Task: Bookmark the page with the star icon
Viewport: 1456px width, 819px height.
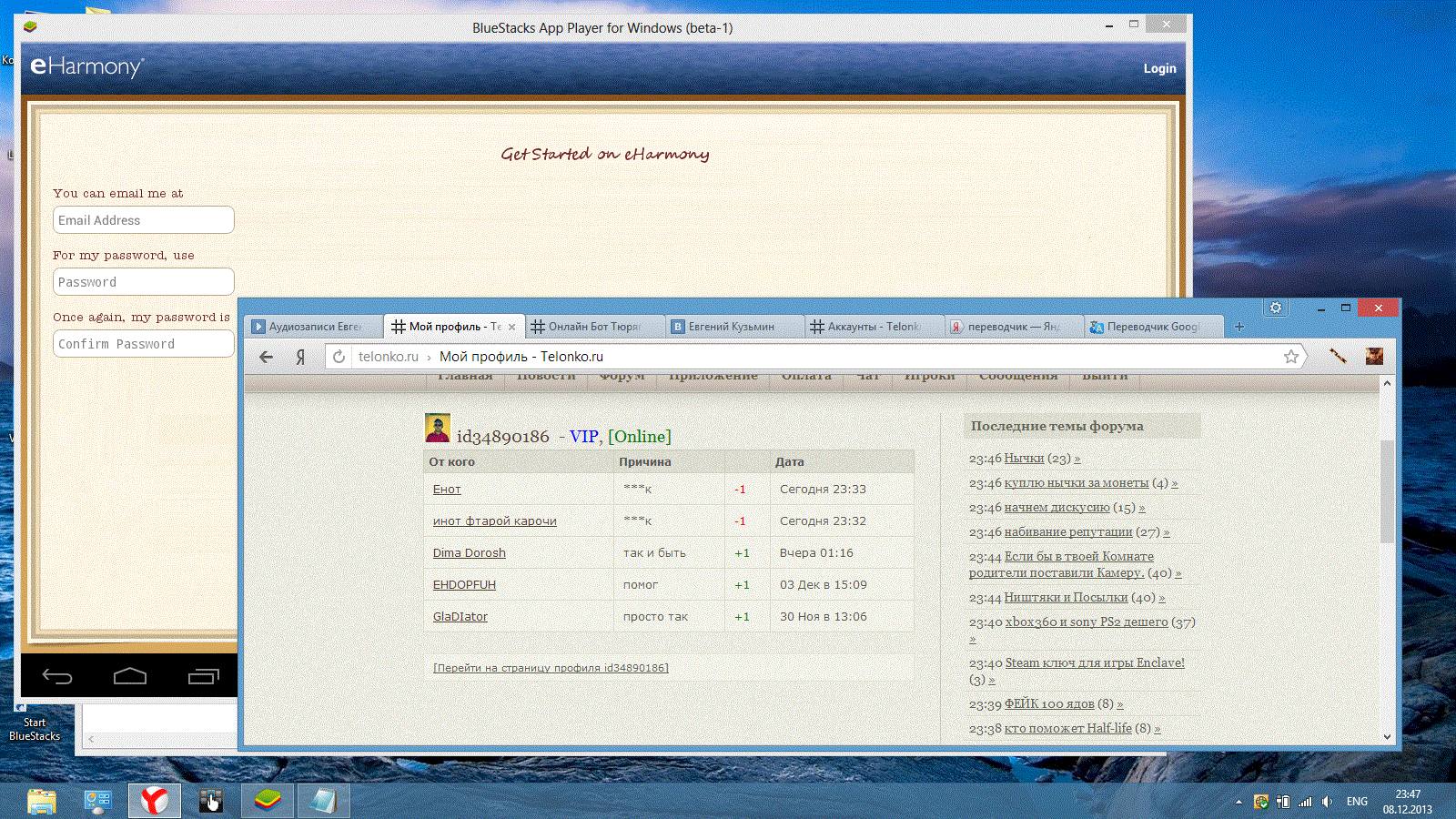Action: pyautogui.click(x=1291, y=357)
